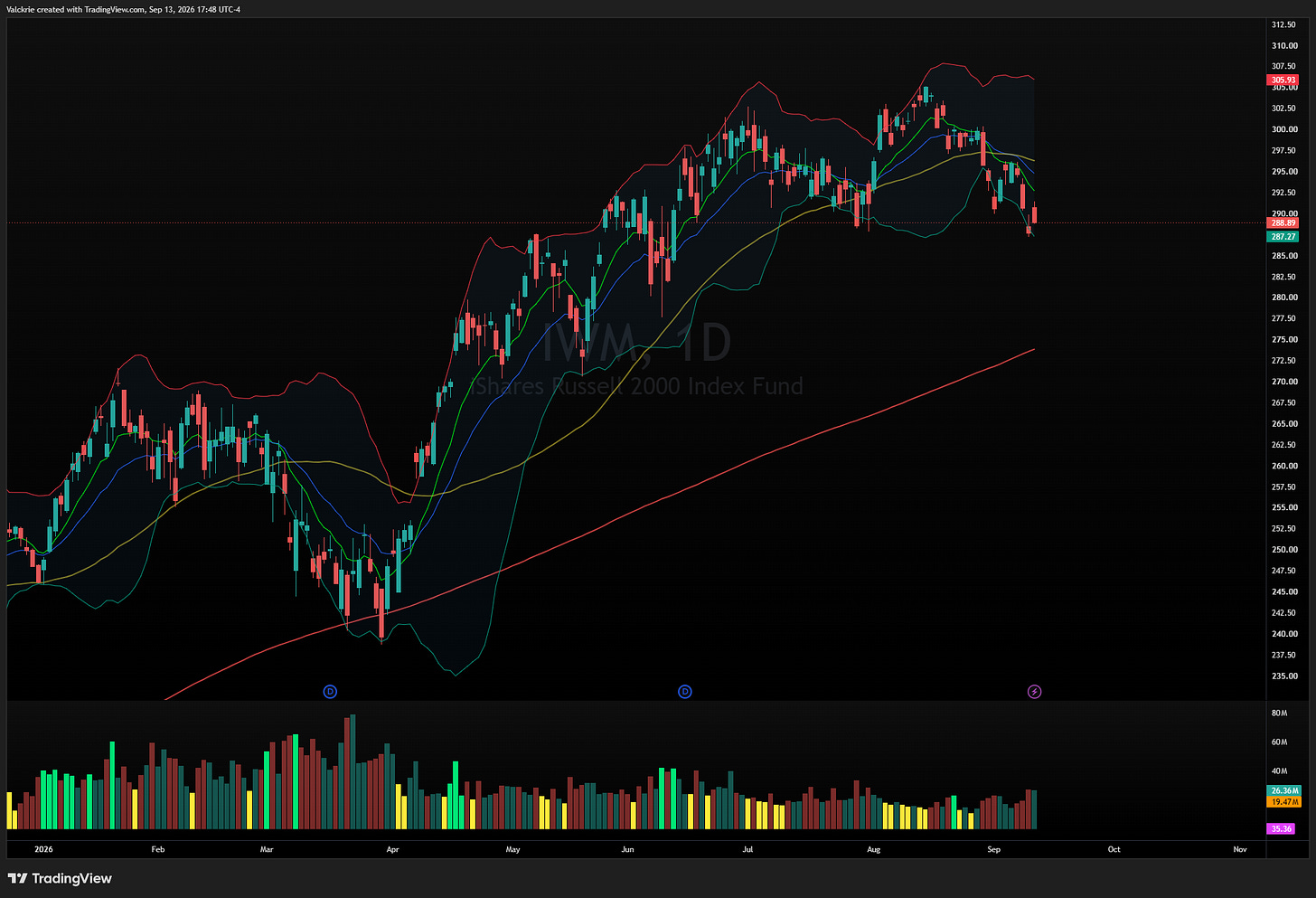Click the 300.00 level on price scale

pos(1284,129)
